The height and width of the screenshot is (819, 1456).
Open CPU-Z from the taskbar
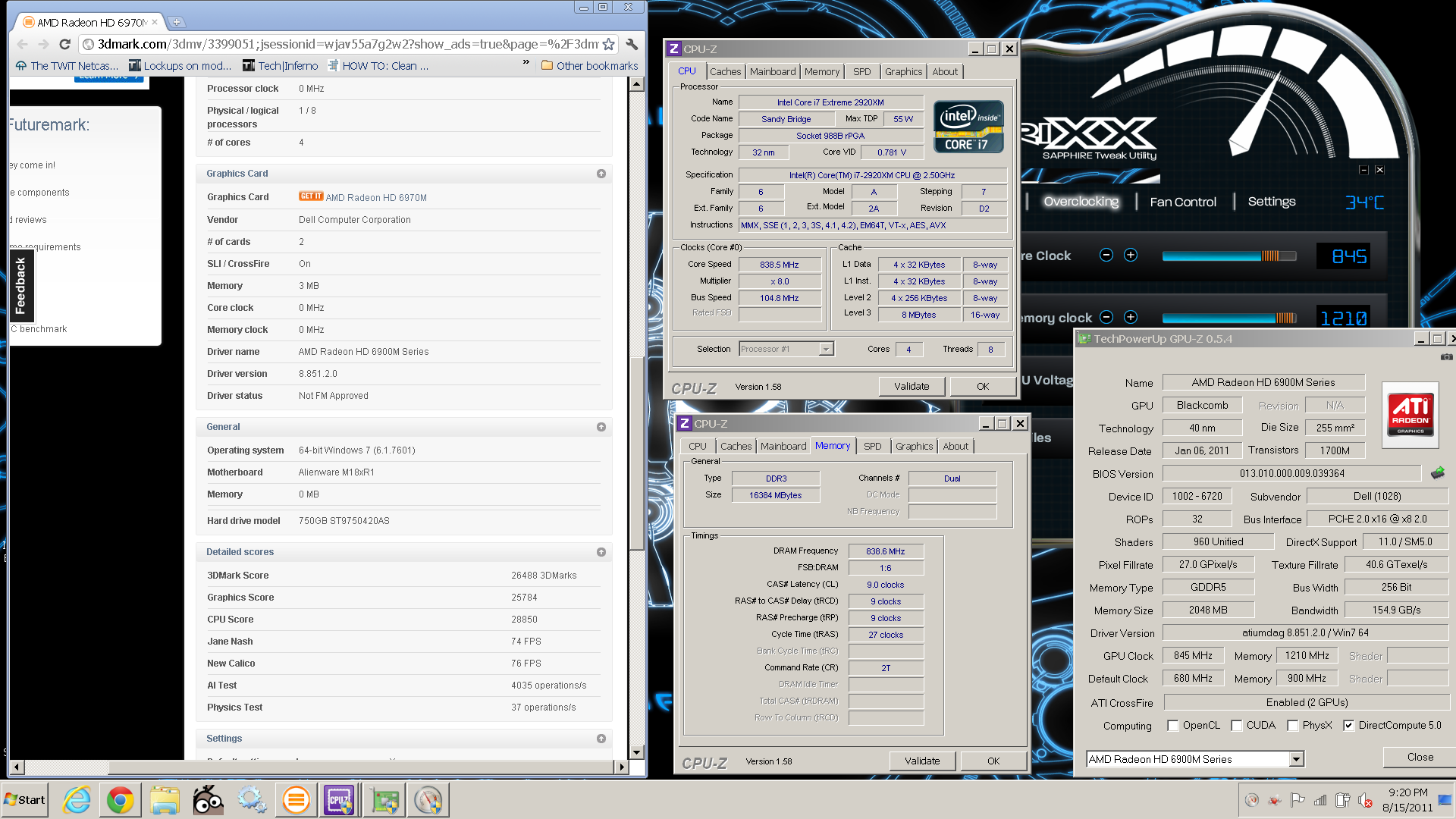339,800
